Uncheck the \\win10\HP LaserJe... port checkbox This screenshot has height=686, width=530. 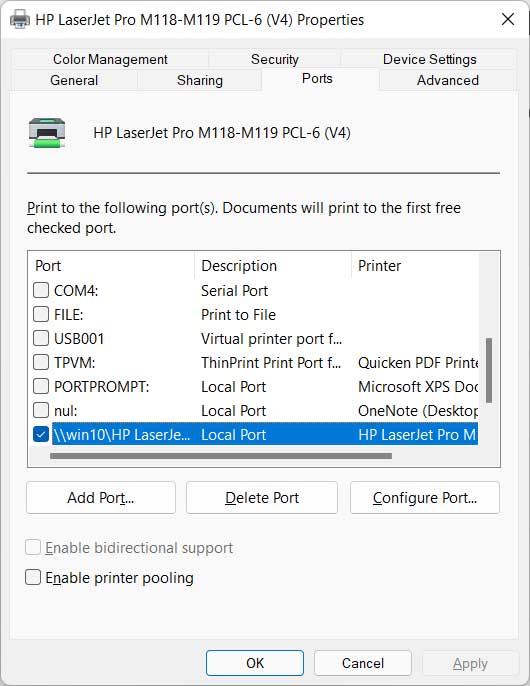41,434
